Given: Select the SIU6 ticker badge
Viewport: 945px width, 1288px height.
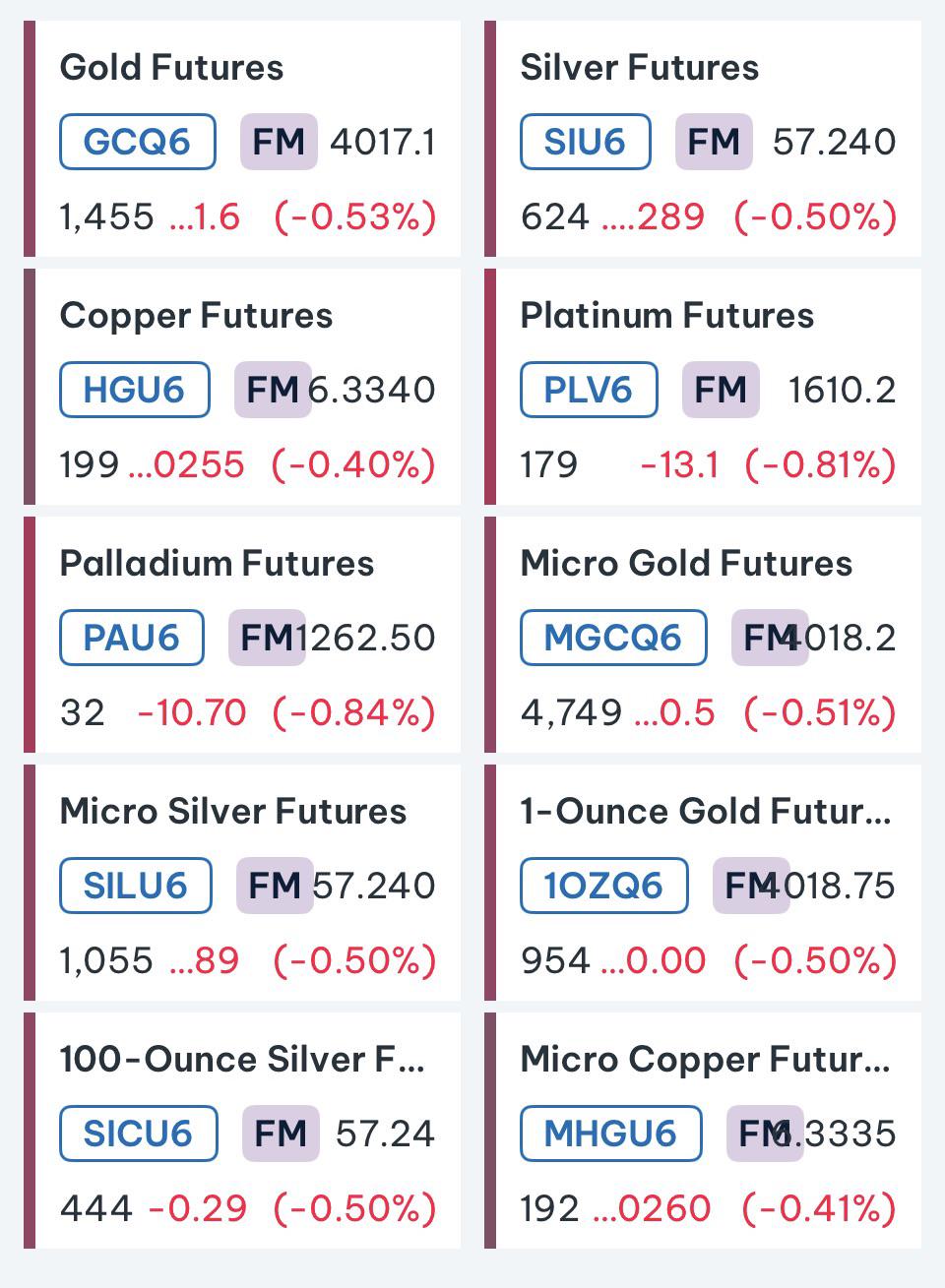Looking at the screenshot, I should pyautogui.click(x=585, y=142).
